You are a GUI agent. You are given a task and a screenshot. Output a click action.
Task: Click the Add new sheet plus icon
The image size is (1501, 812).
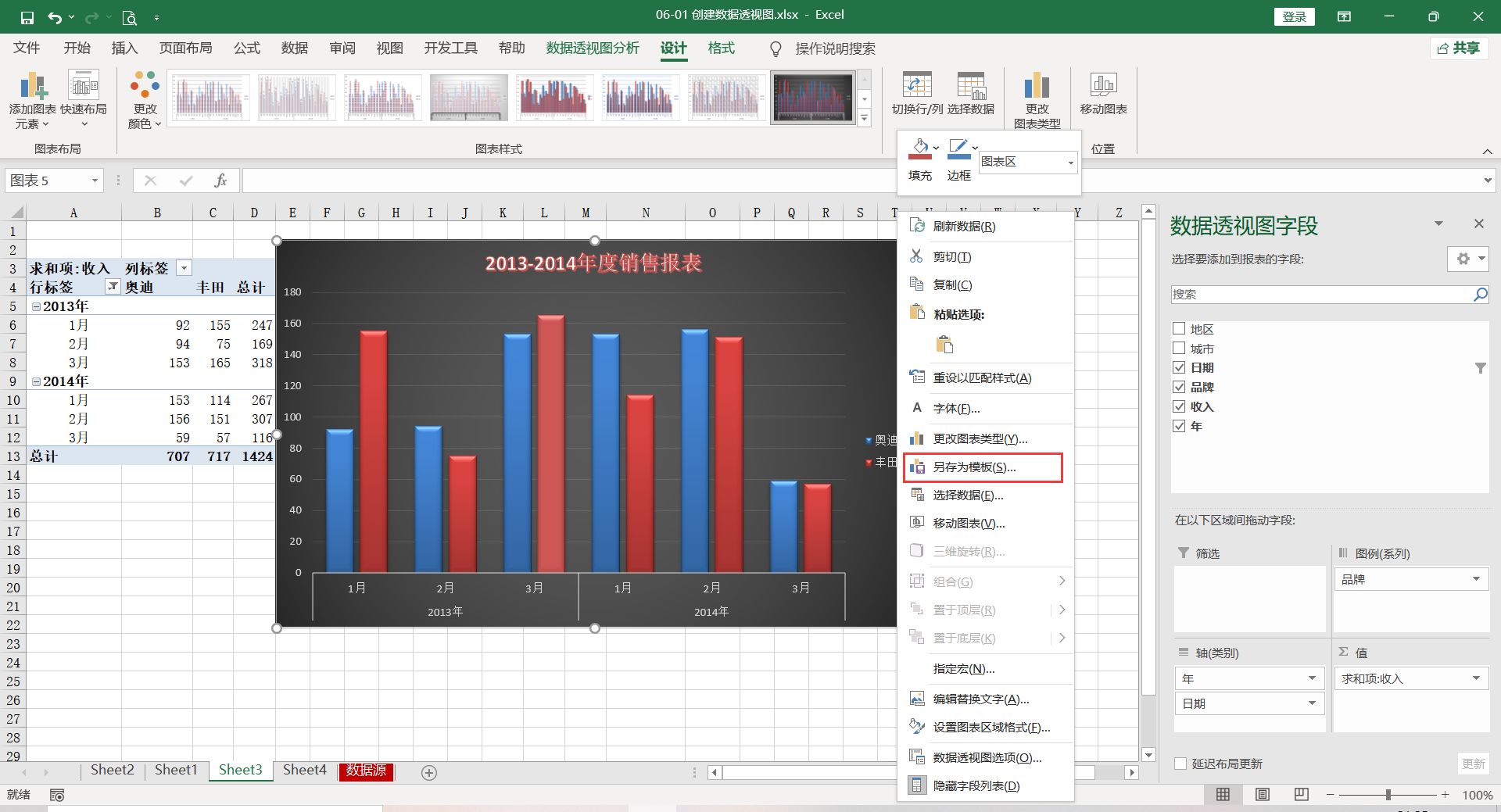pyautogui.click(x=428, y=772)
